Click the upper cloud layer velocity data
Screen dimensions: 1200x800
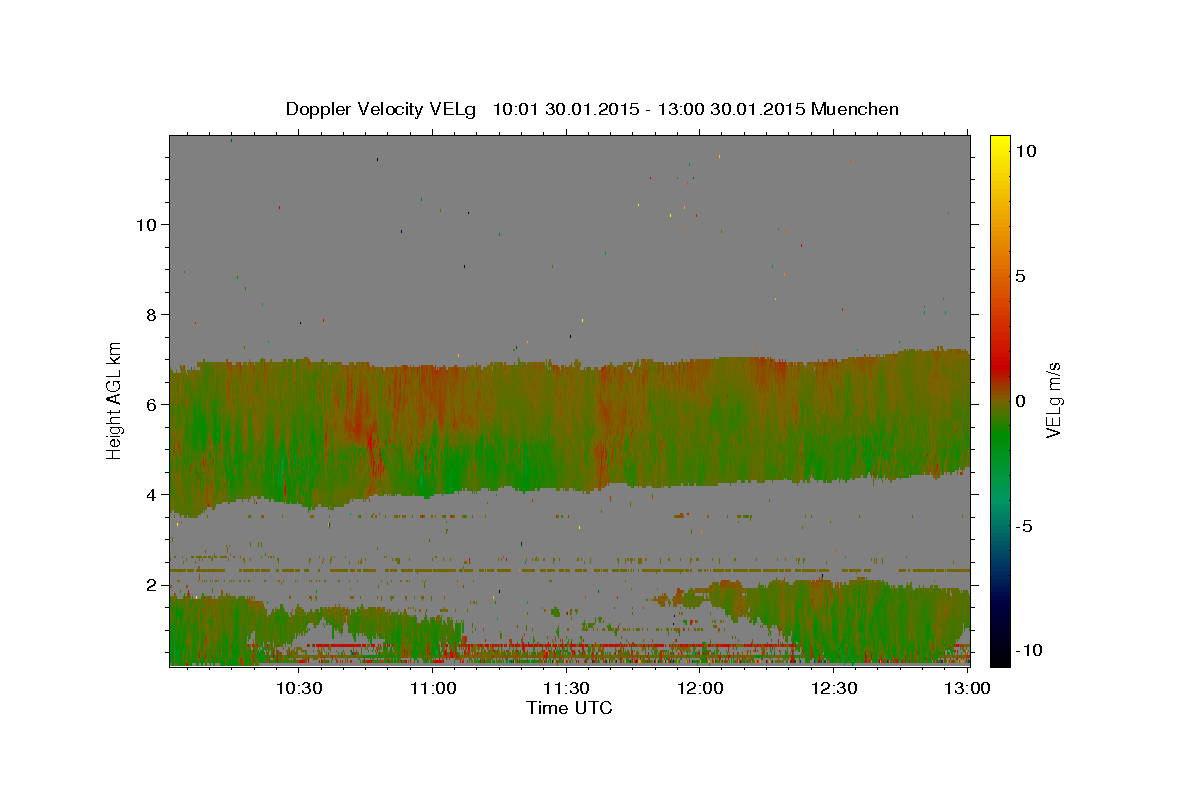tap(570, 430)
